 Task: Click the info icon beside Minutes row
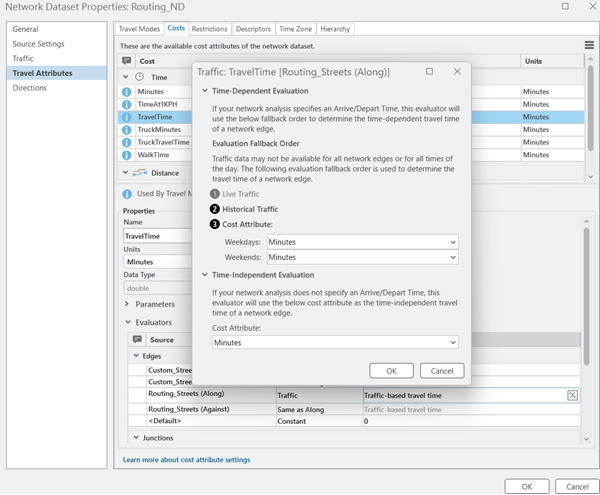click(x=126, y=92)
